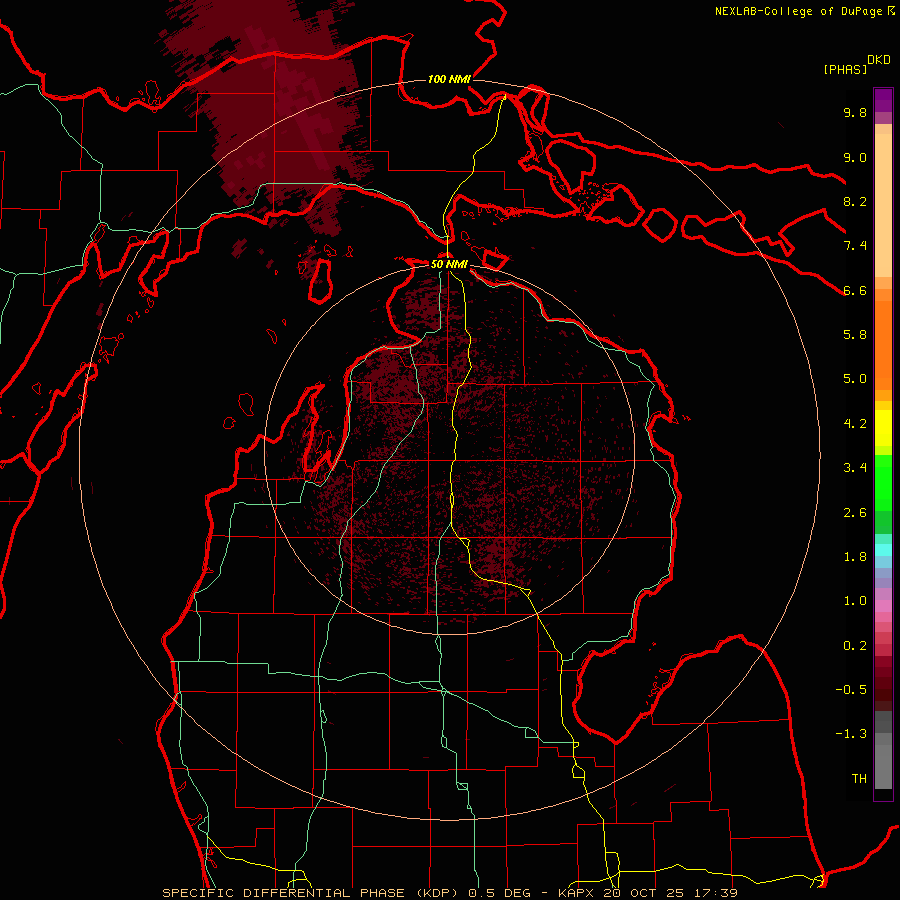
Task: Click the 5.8 value on the color scale
Action: pos(855,335)
